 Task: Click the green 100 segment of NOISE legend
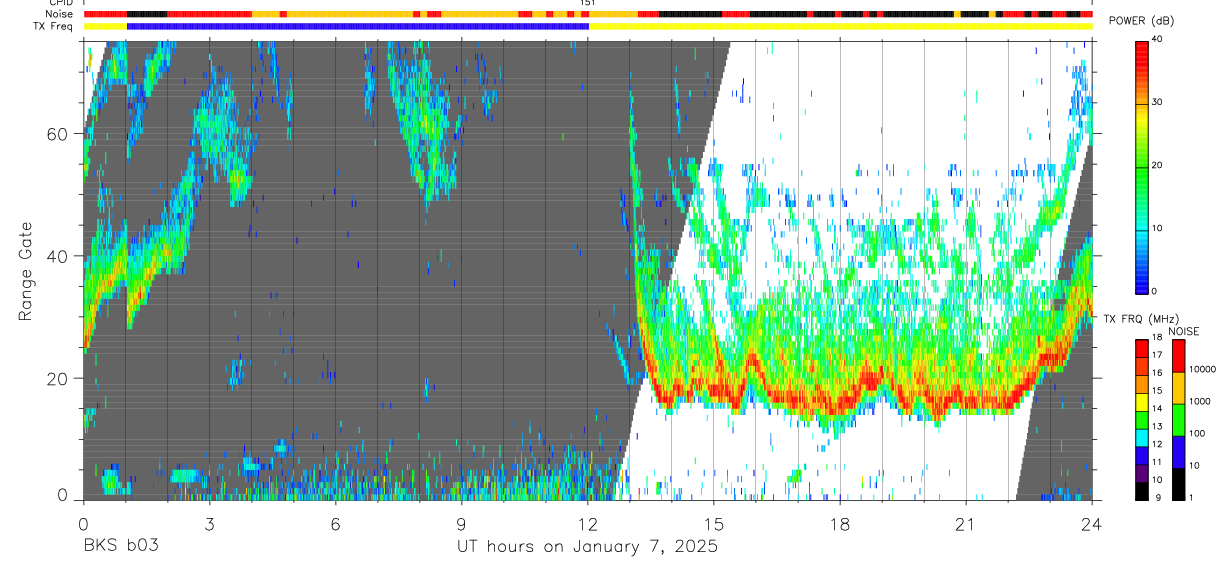click(1178, 420)
